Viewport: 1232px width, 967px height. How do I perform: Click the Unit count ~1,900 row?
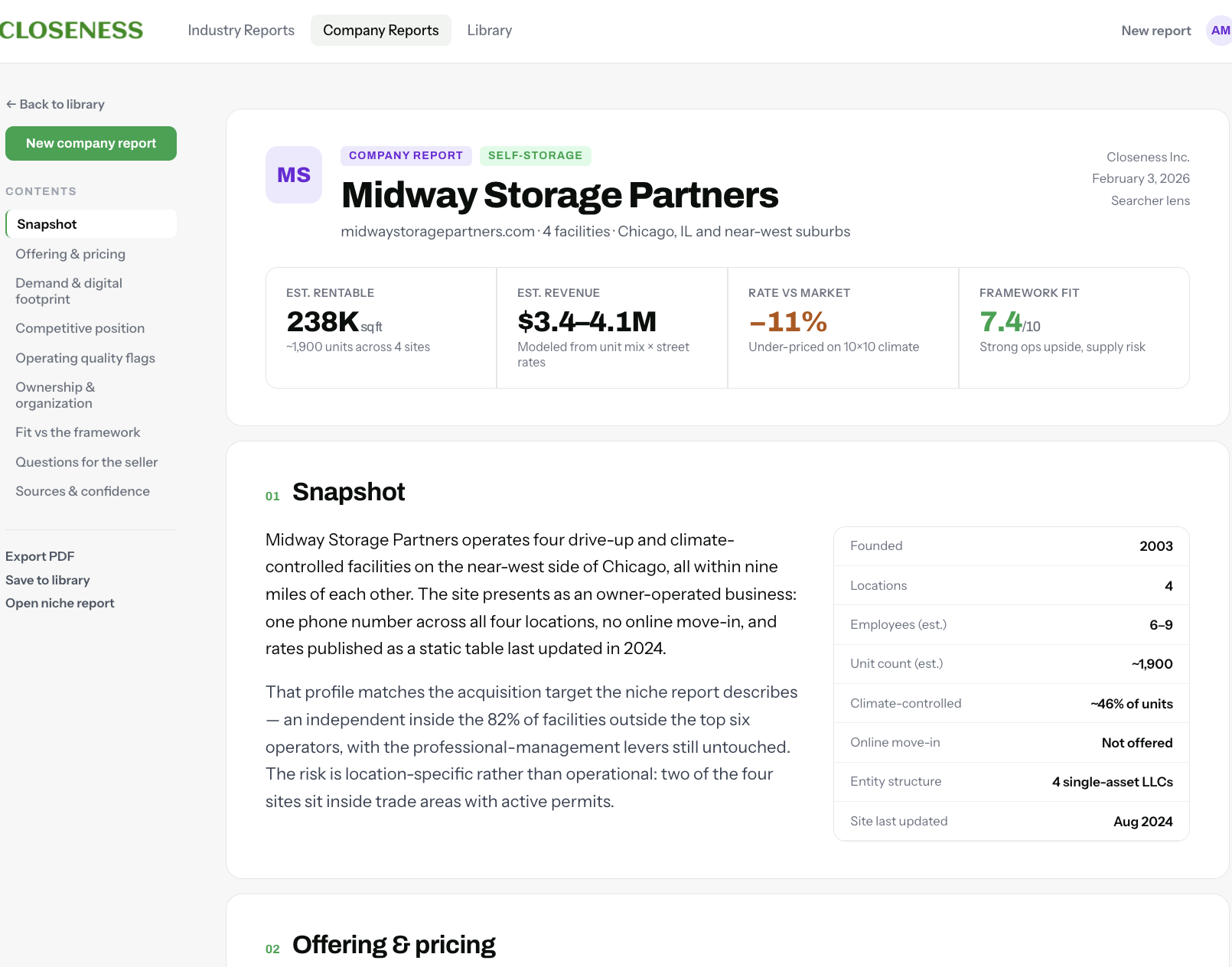1012,664
